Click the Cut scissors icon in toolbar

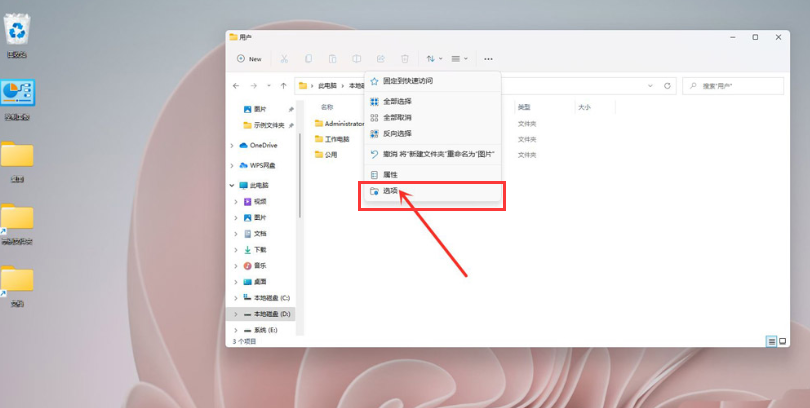pyautogui.click(x=284, y=59)
